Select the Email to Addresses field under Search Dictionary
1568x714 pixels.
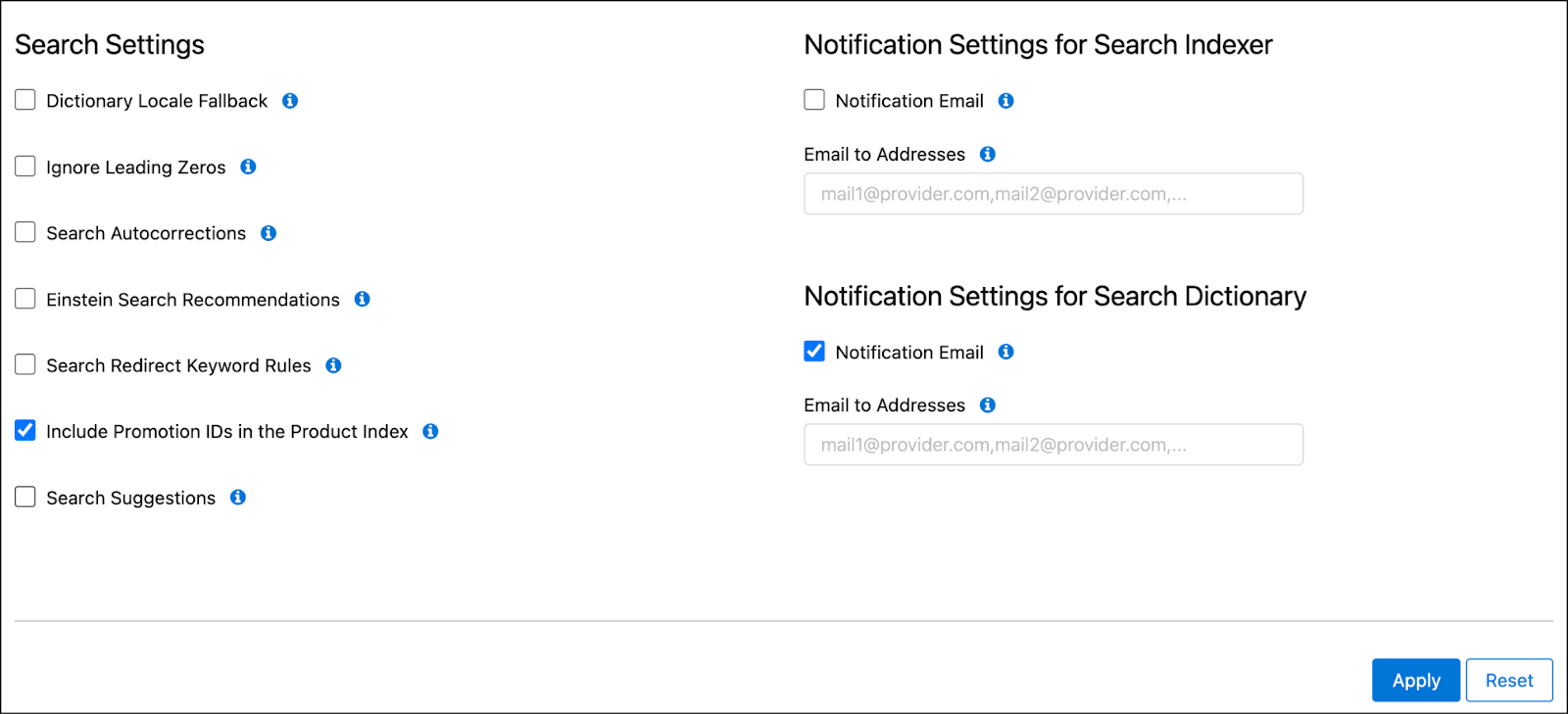[1053, 444]
